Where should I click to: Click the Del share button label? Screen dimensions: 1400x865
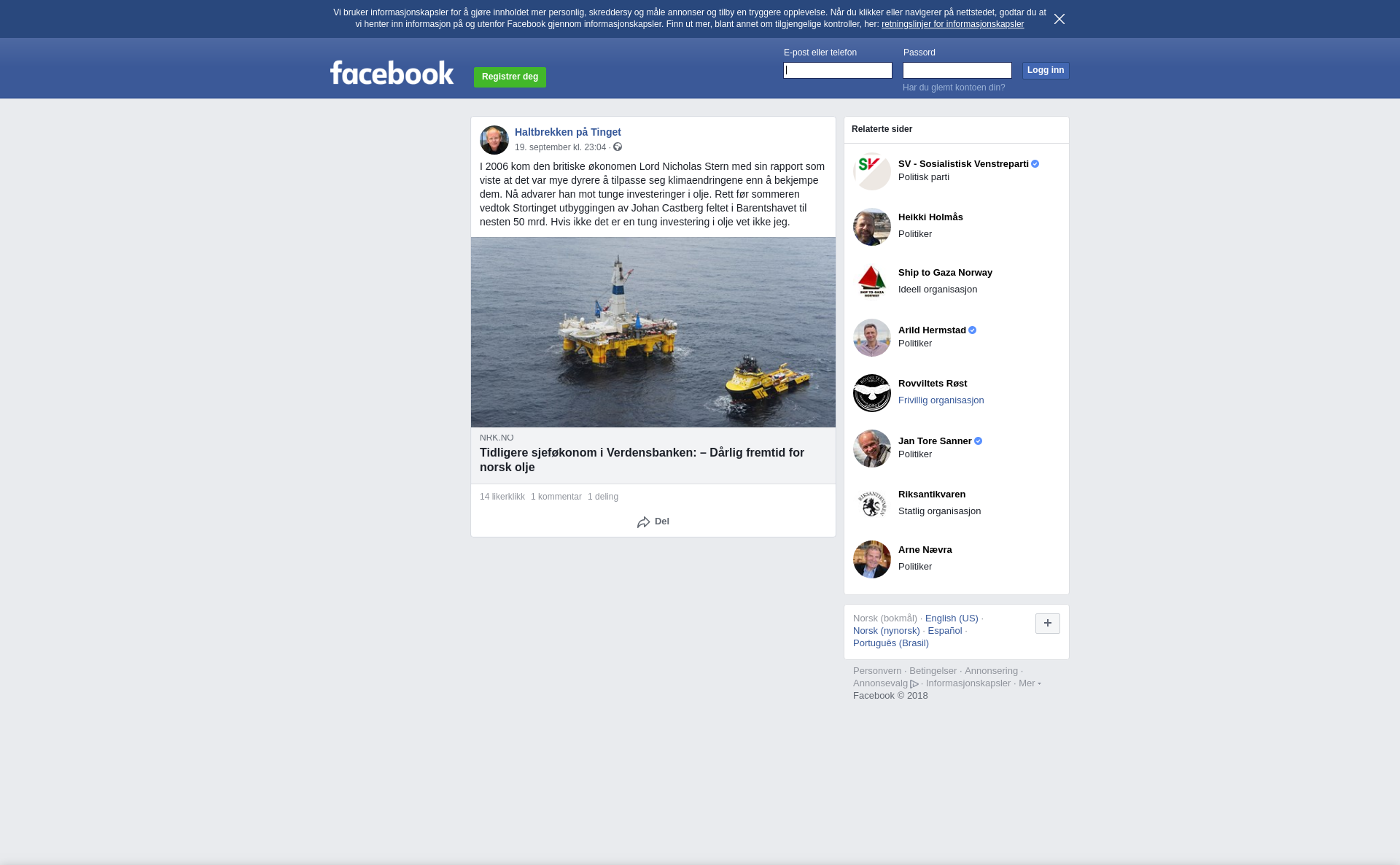click(662, 521)
